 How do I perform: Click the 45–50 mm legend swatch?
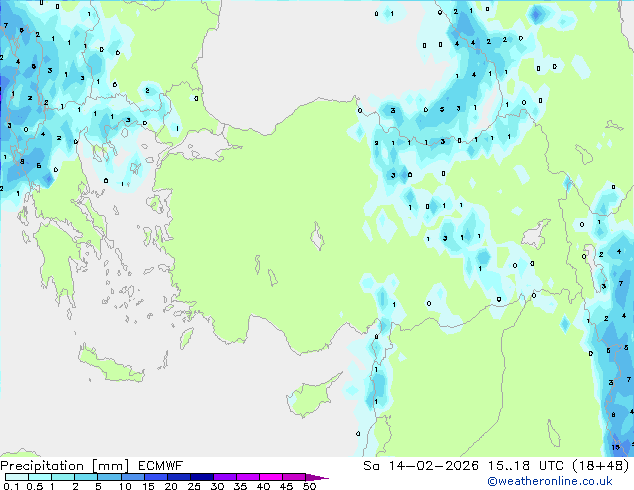point(294,477)
